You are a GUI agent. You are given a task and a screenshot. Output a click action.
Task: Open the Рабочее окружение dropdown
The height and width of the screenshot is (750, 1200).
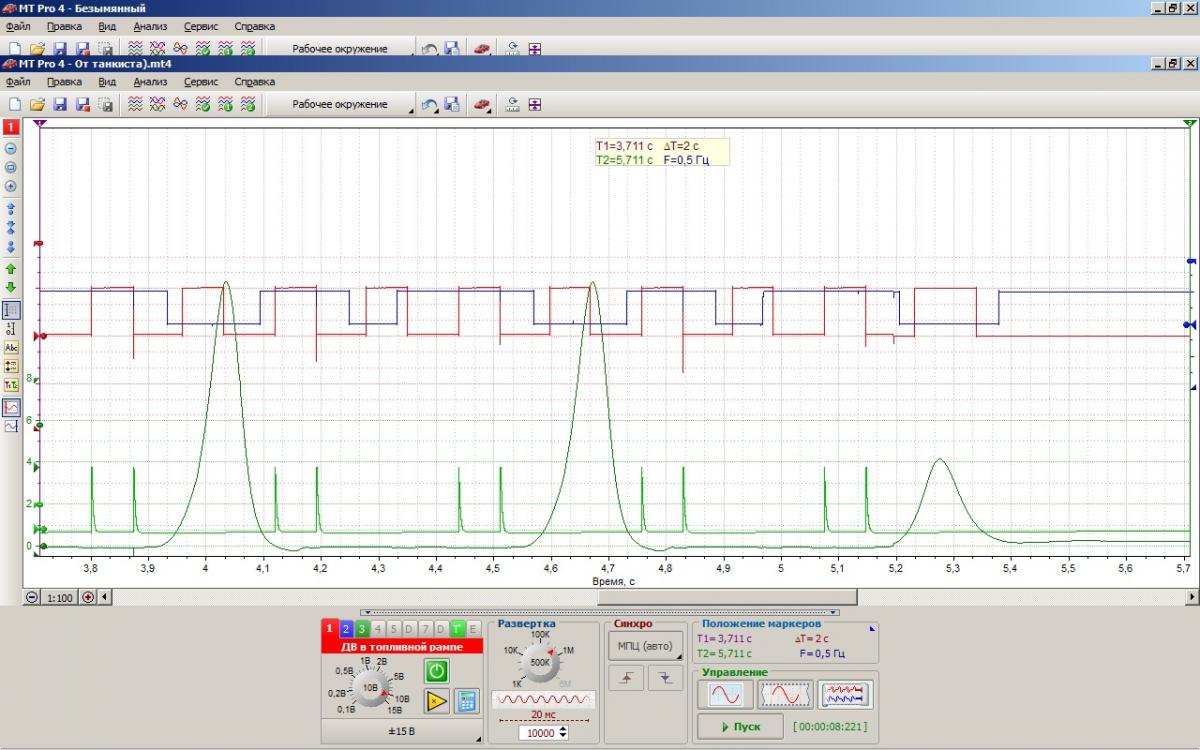340,104
